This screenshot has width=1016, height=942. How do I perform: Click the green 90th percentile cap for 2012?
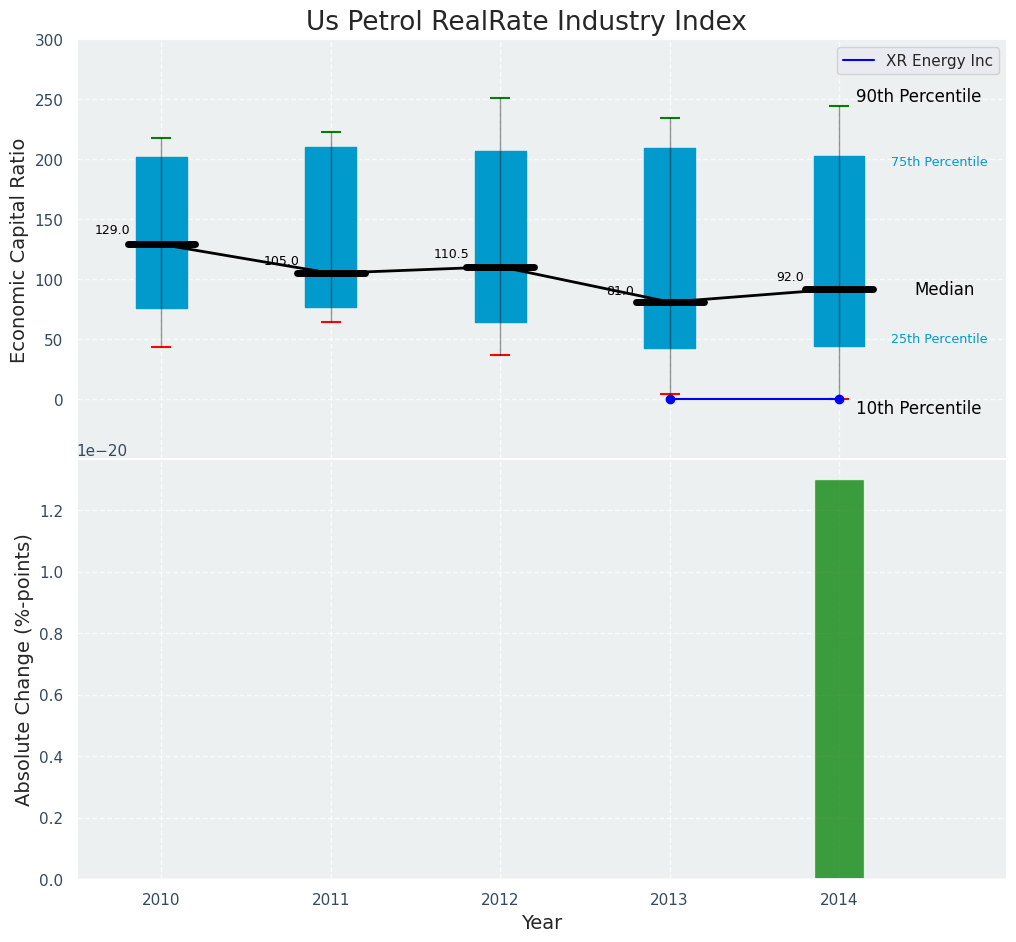[x=501, y=98]
